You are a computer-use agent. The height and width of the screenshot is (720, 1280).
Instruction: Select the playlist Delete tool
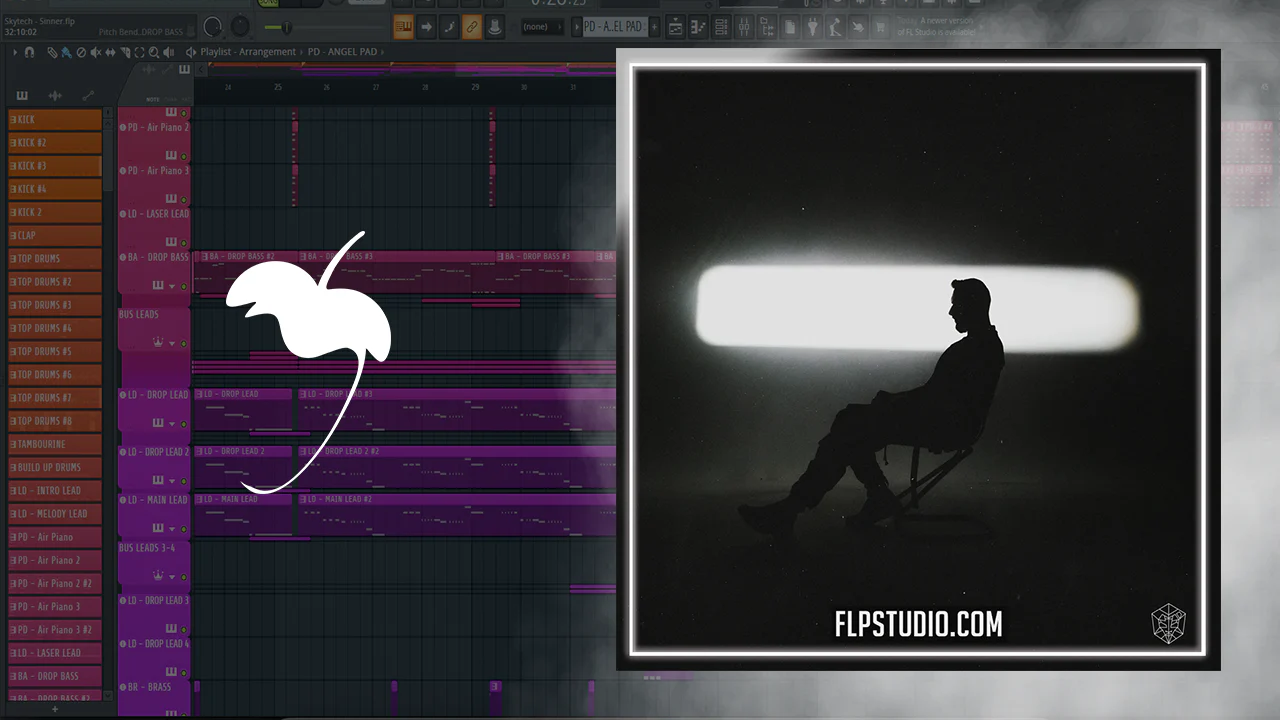[81, 52]
